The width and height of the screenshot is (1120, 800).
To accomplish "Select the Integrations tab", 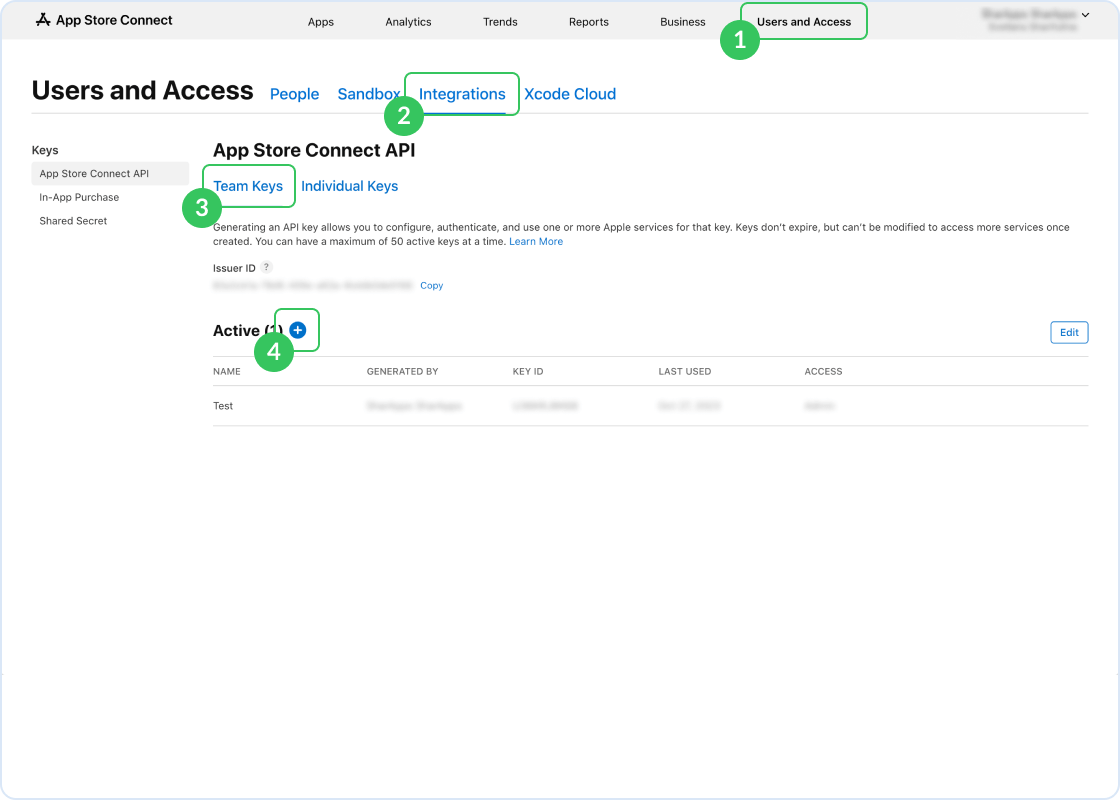I will (x=461, y=93).
